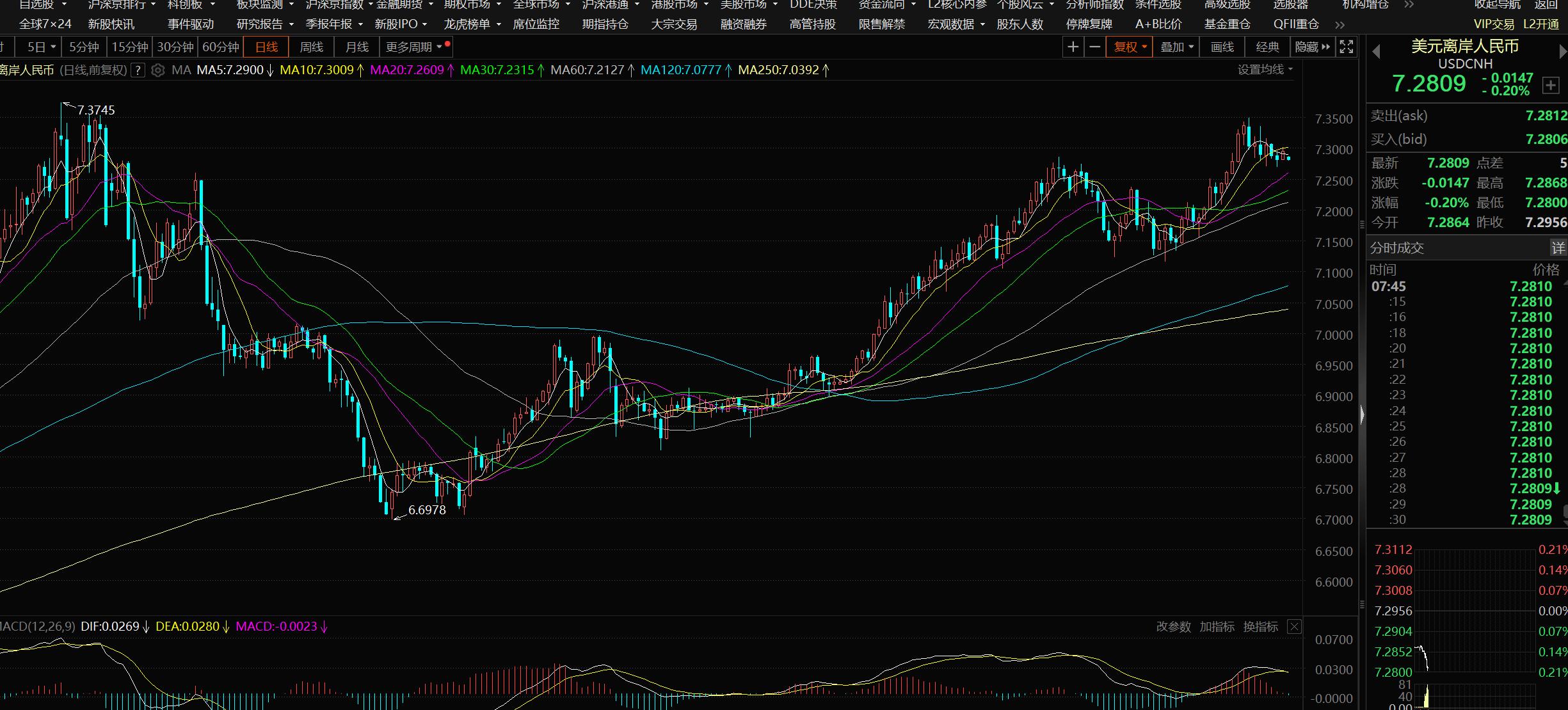The width and height of the screenshot is (1568, 710).
Task: Expand the 叠加 overlay dropdown
Action: (x=1177, y=47)
